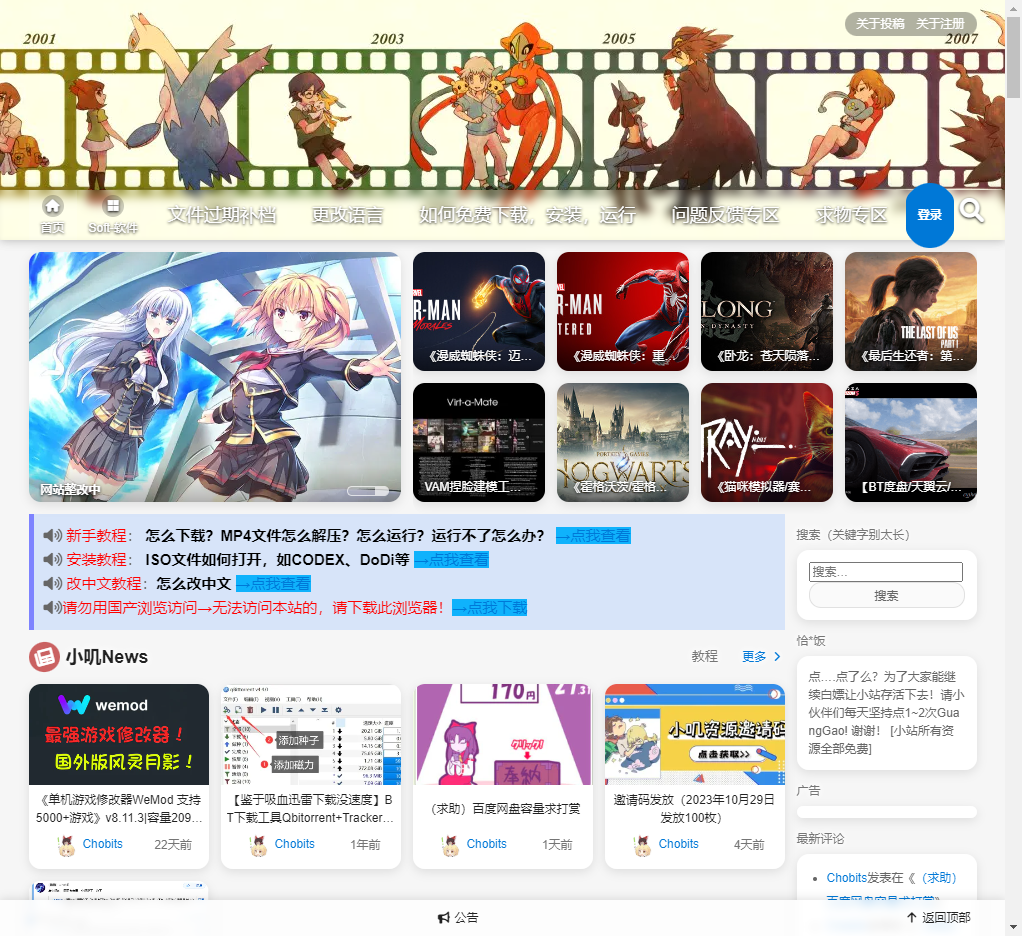Open the 小叽资源邀请码 cover image

pos(695,735)
